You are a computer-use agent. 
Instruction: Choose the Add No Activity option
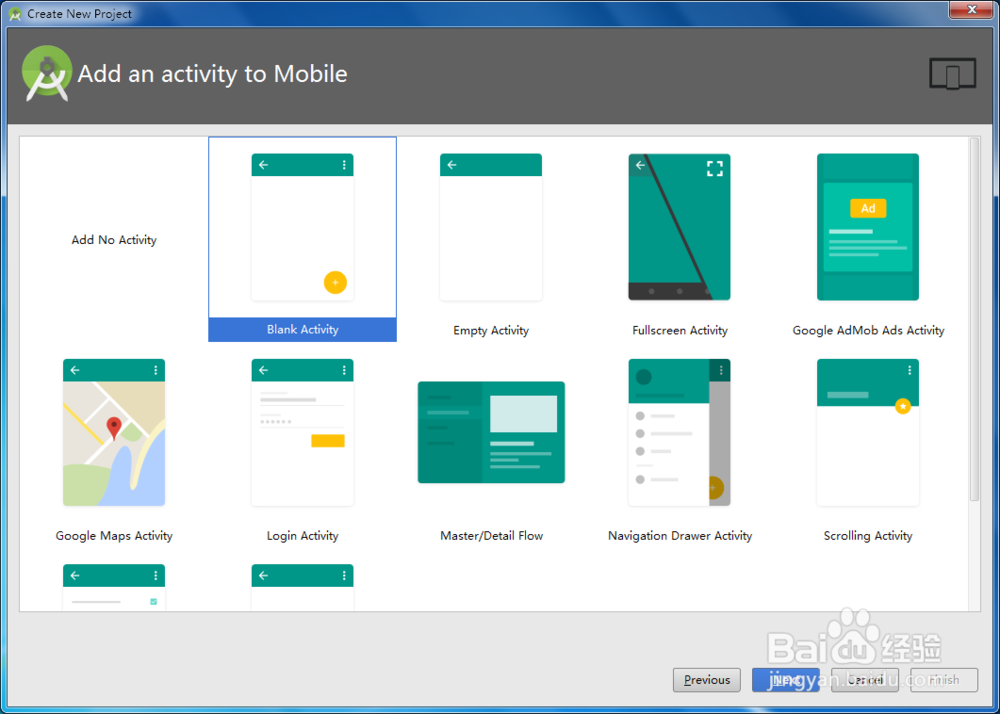click(113, 239)
